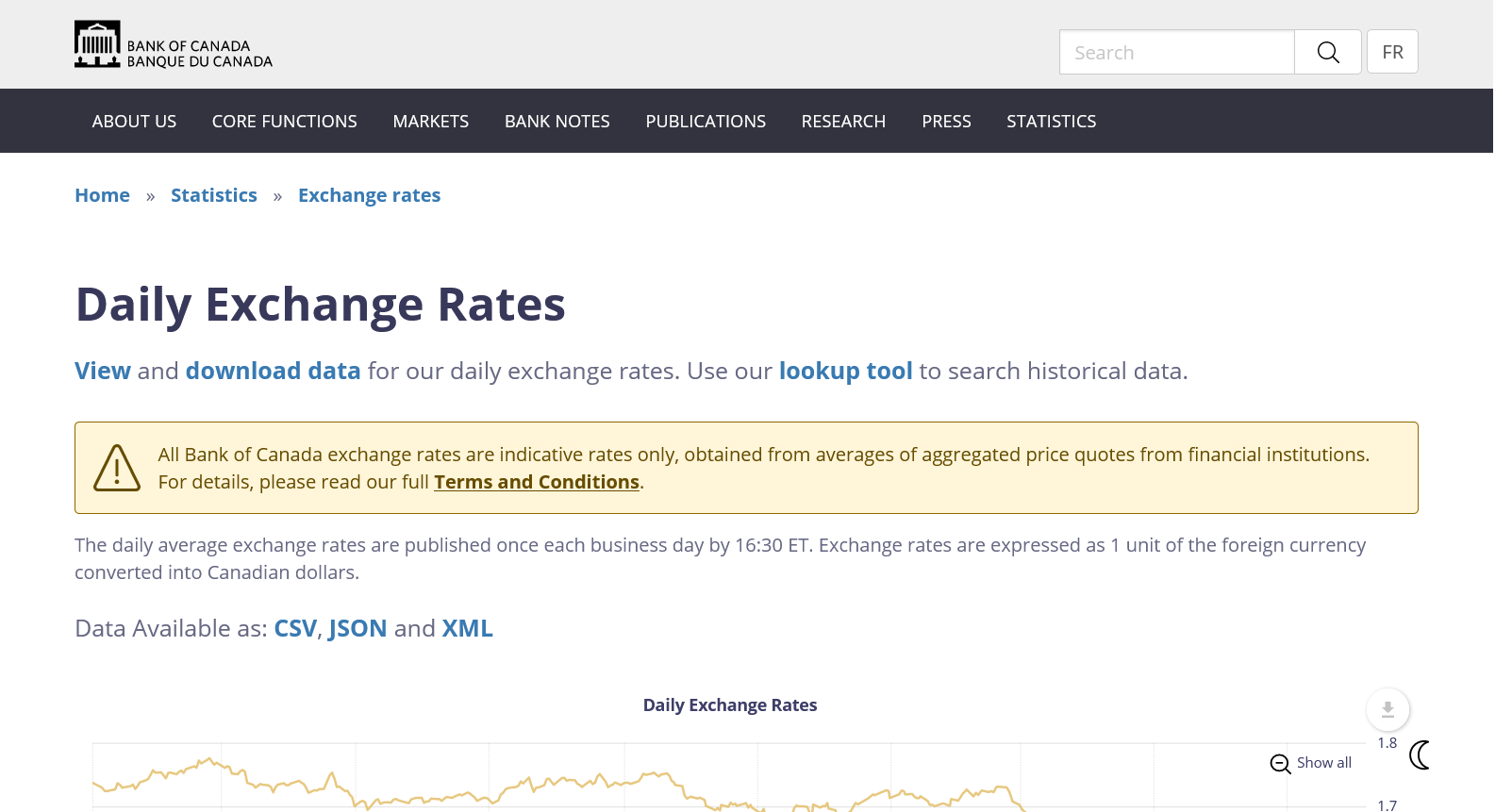This screenshot has width=1512, height=812.
Task: Click the chart download arrow icon
Action: click(1387, 709)
